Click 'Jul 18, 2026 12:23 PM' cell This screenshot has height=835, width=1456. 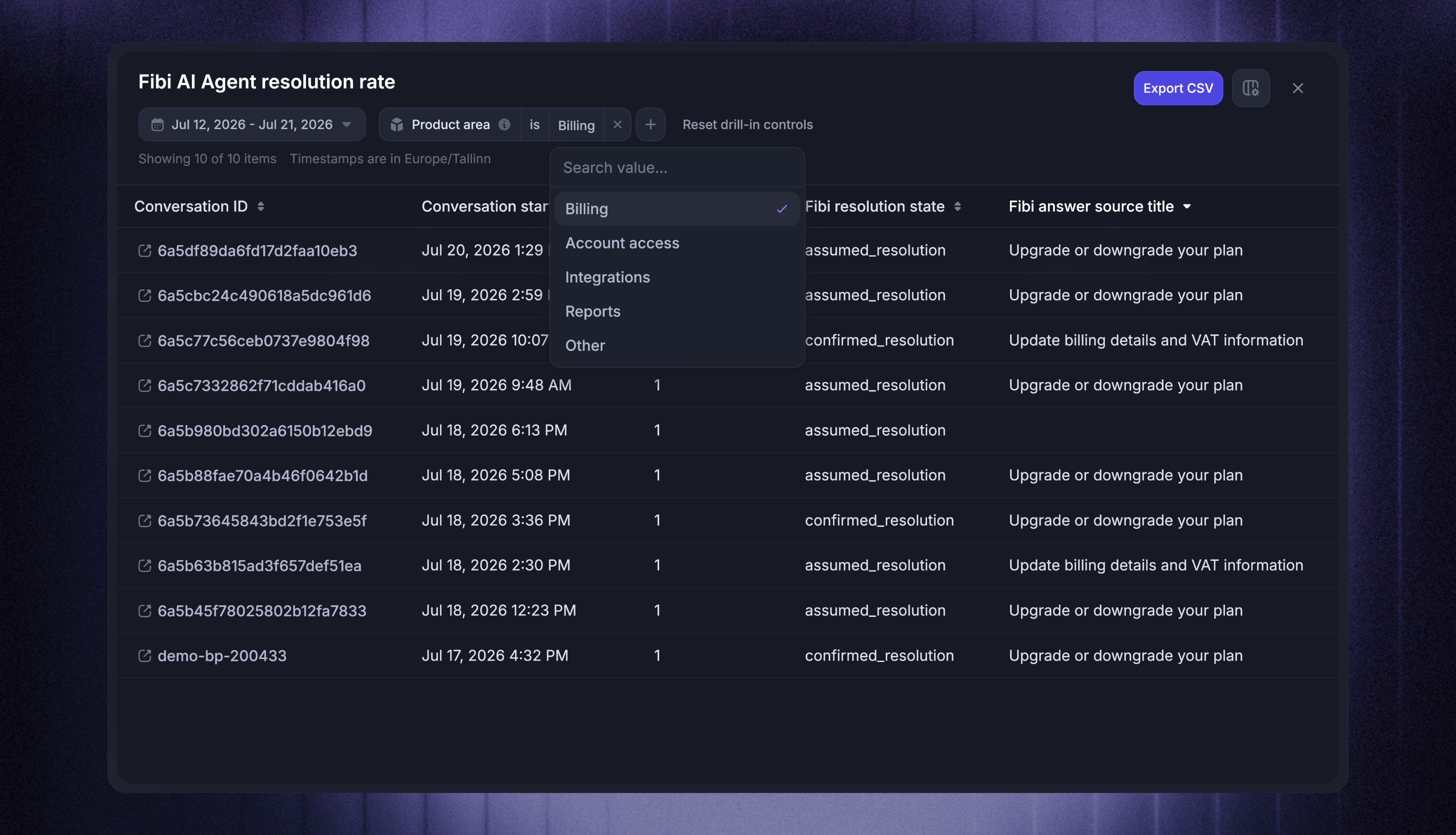(x=499, y=611)
